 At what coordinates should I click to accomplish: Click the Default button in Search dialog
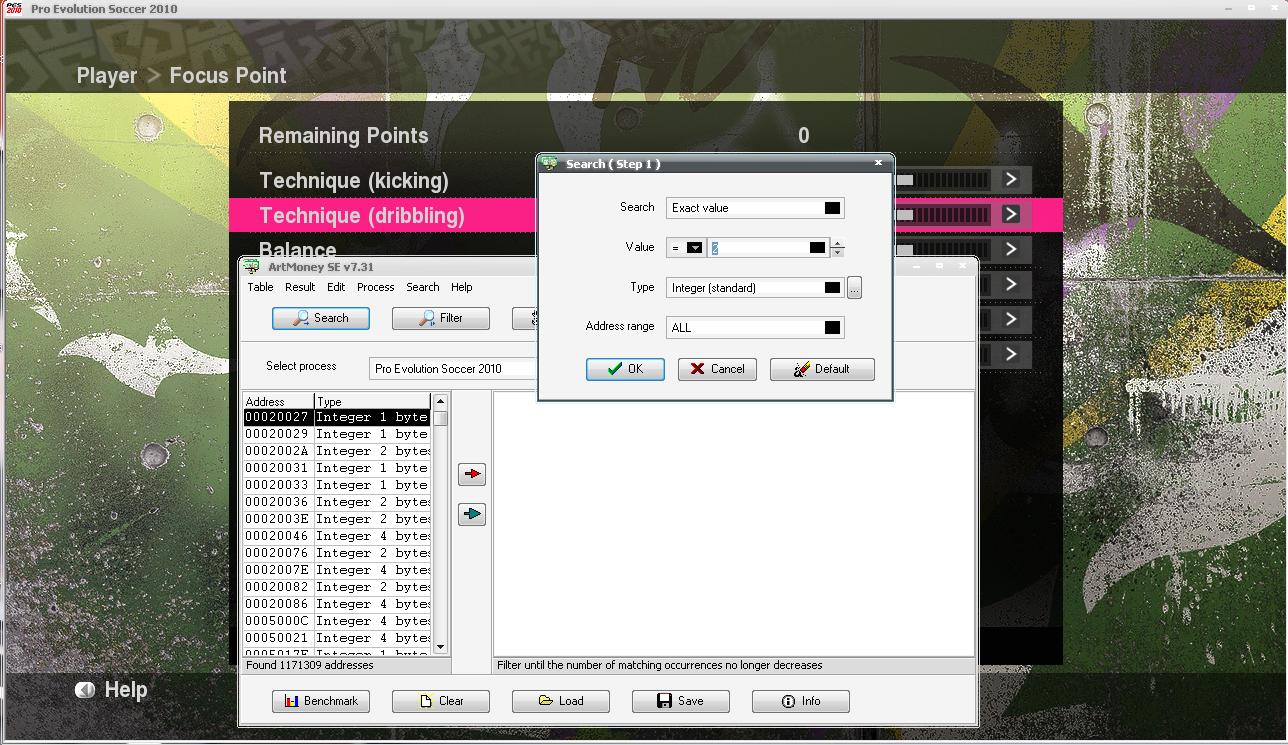pos(822,369)
